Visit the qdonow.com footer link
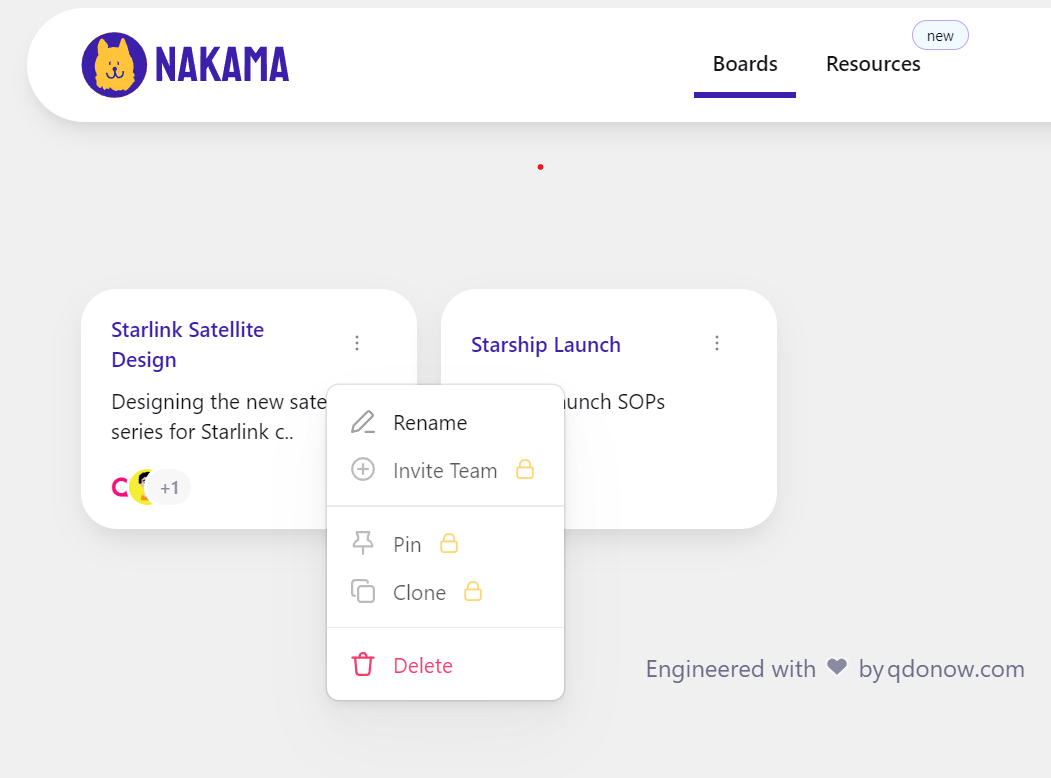 tap(955, 669)
